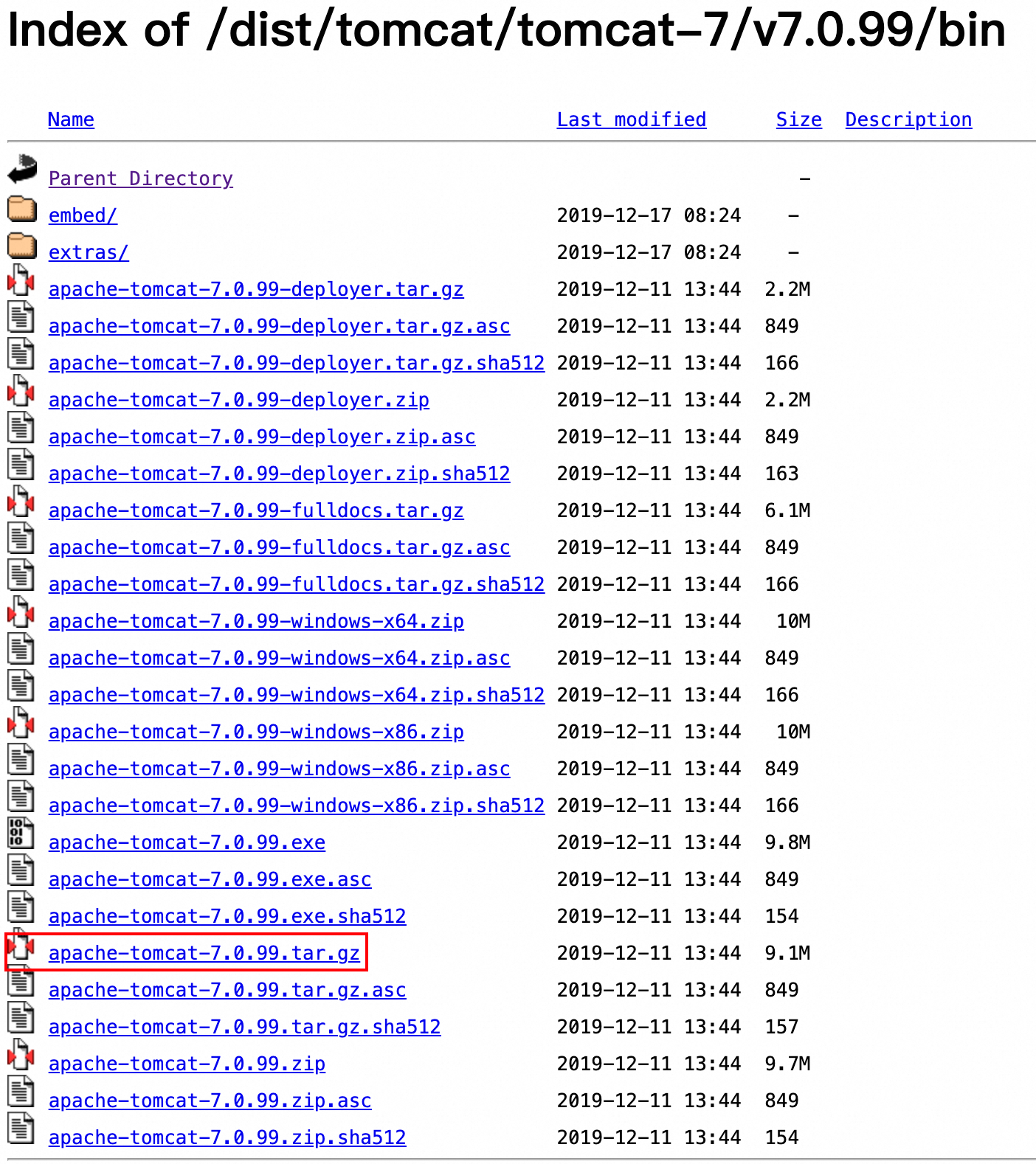Viewport: 1036px width, 1164px height.
Task: Click the text icon beside fulldocs.tar.gz.sha512
Action: click(x=21, y=575)
